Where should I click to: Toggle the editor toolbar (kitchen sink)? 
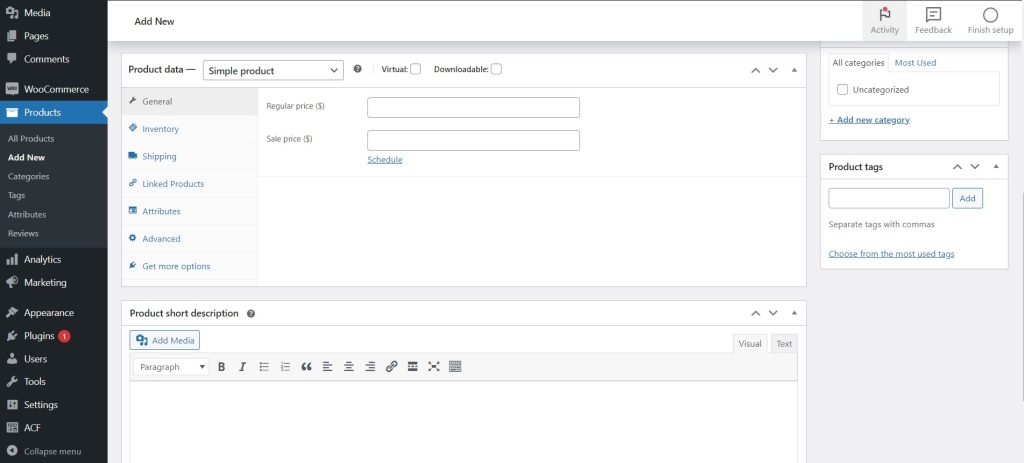point(455,367)
